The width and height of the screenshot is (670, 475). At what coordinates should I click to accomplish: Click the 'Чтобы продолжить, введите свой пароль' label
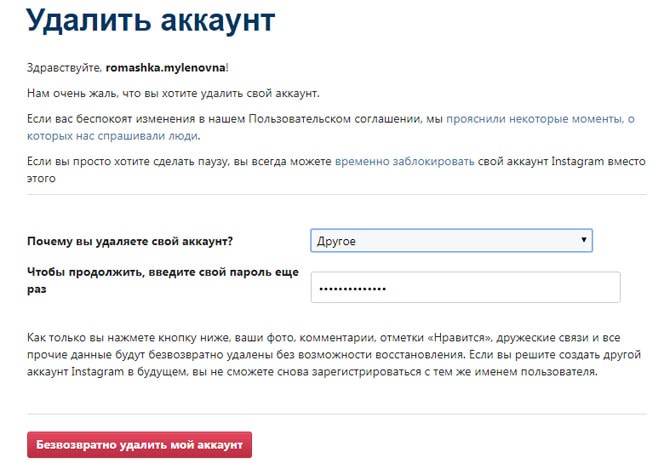pyautogui.click(x=163, y=280)
